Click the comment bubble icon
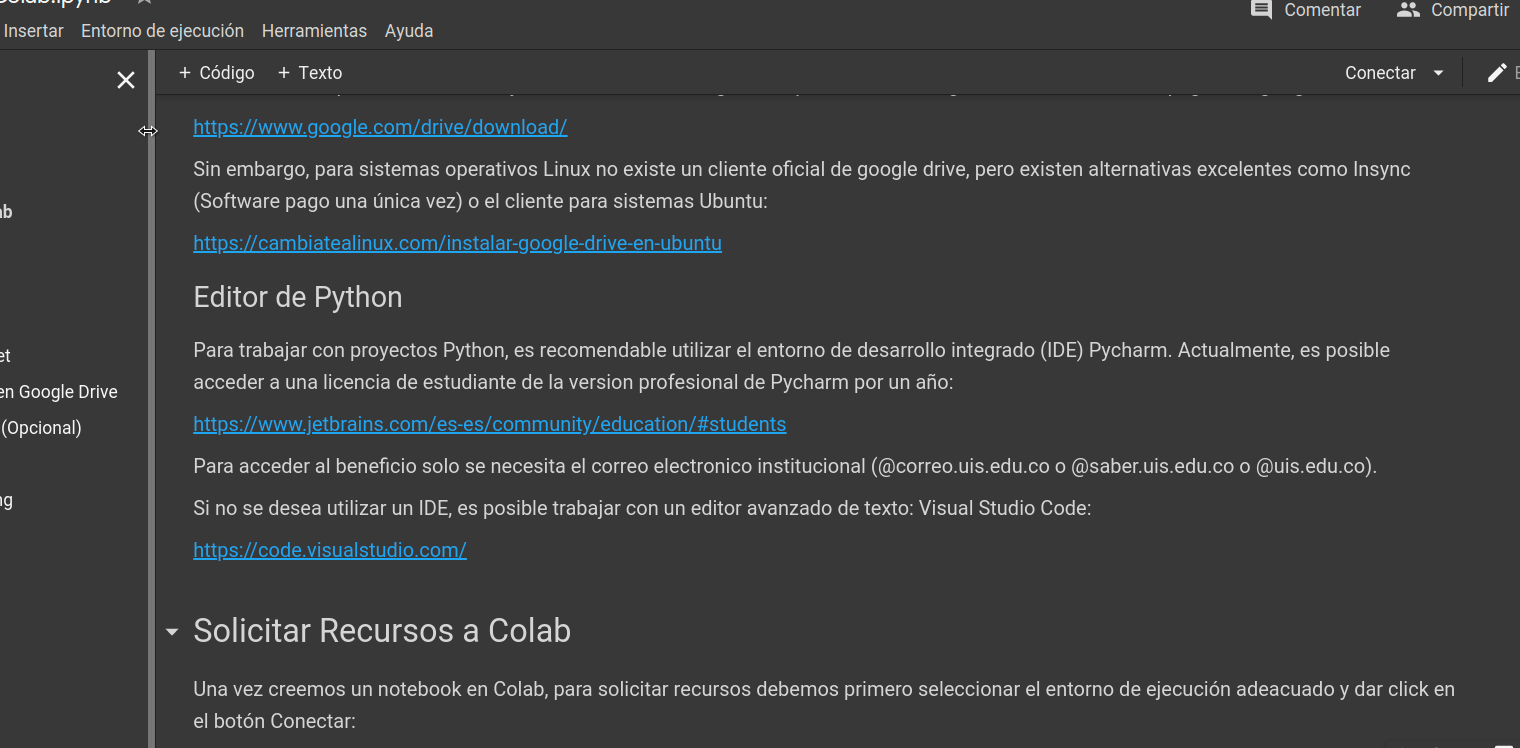This screenshot has height=748, width=1520. (1262, 10)
